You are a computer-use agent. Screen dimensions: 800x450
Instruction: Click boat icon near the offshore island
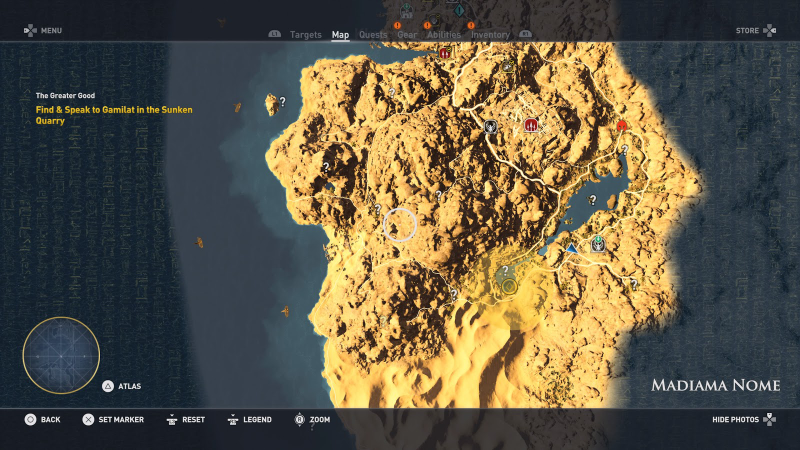[x=237, y=107]
